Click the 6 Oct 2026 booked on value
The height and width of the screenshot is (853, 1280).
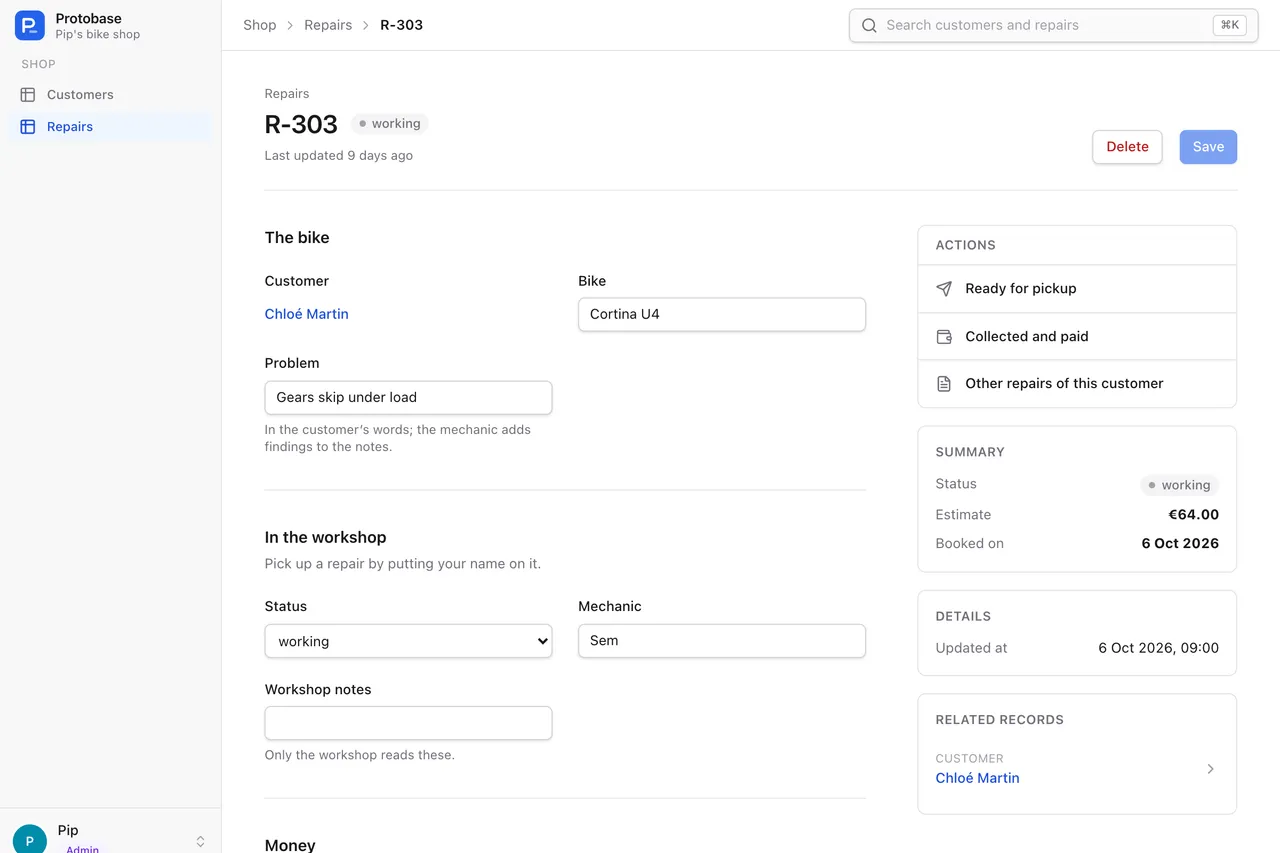click(x=1180, y=544)
